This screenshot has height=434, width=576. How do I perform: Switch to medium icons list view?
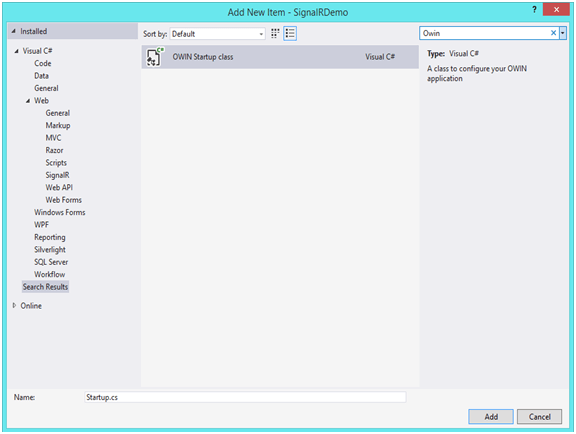click(290, 33)
